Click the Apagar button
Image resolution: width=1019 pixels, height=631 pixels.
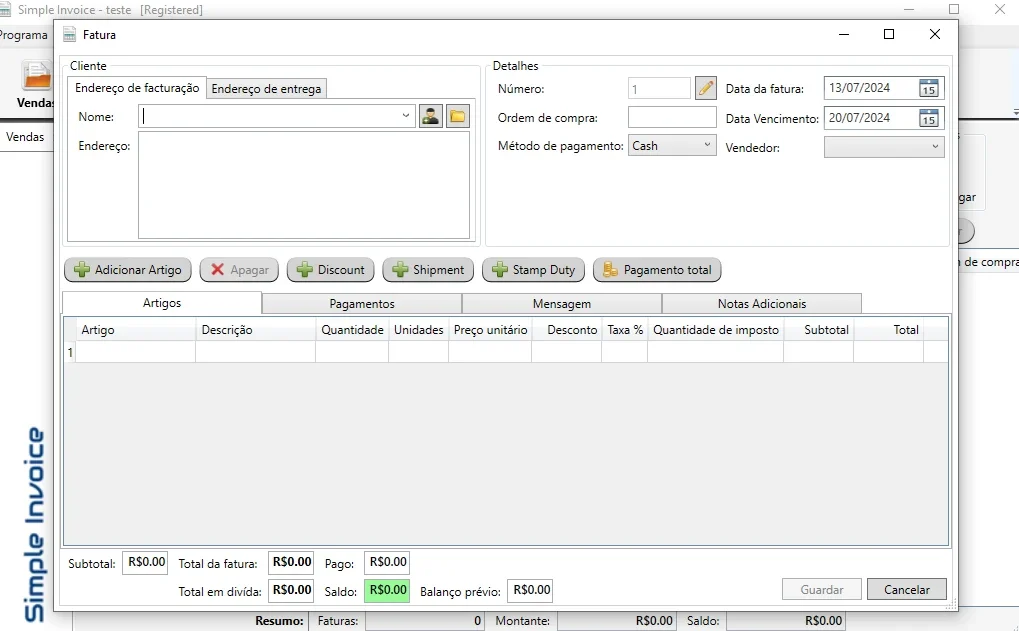(239, 270)
